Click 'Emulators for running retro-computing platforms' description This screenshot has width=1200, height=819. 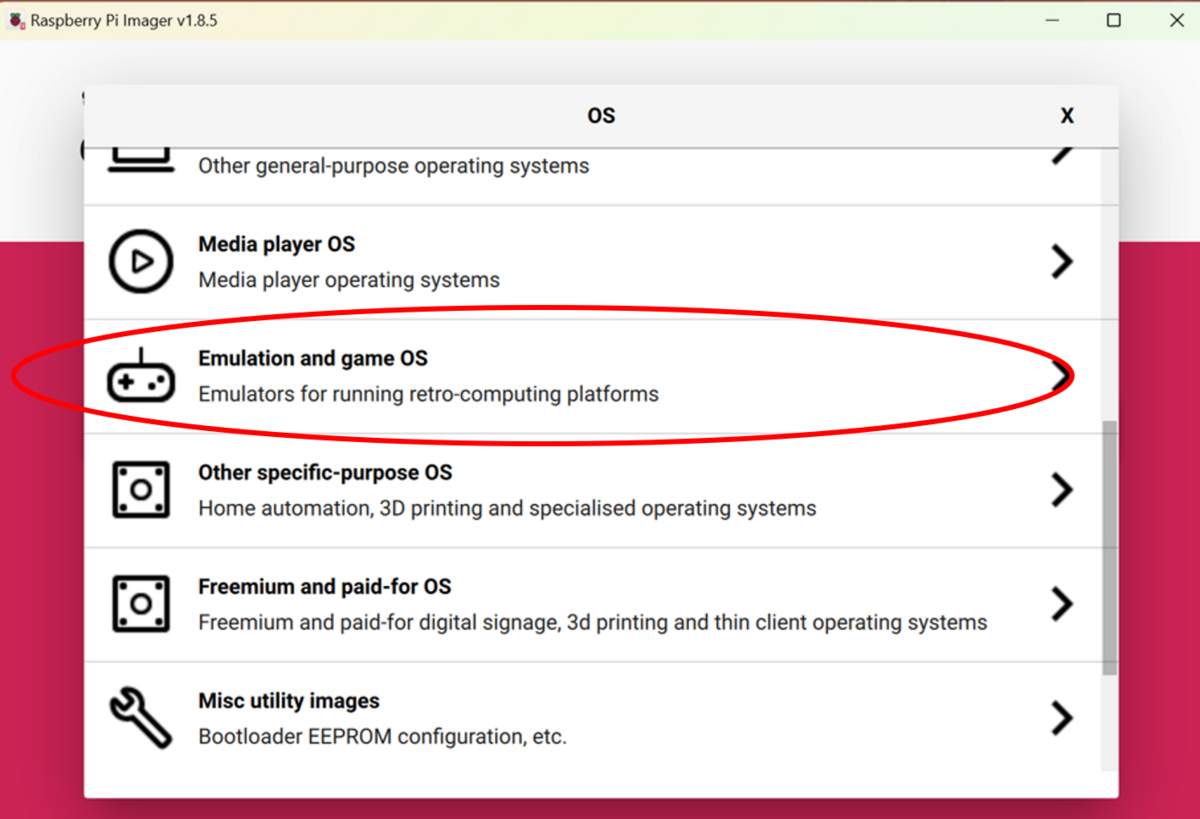[x=428, y=394]
